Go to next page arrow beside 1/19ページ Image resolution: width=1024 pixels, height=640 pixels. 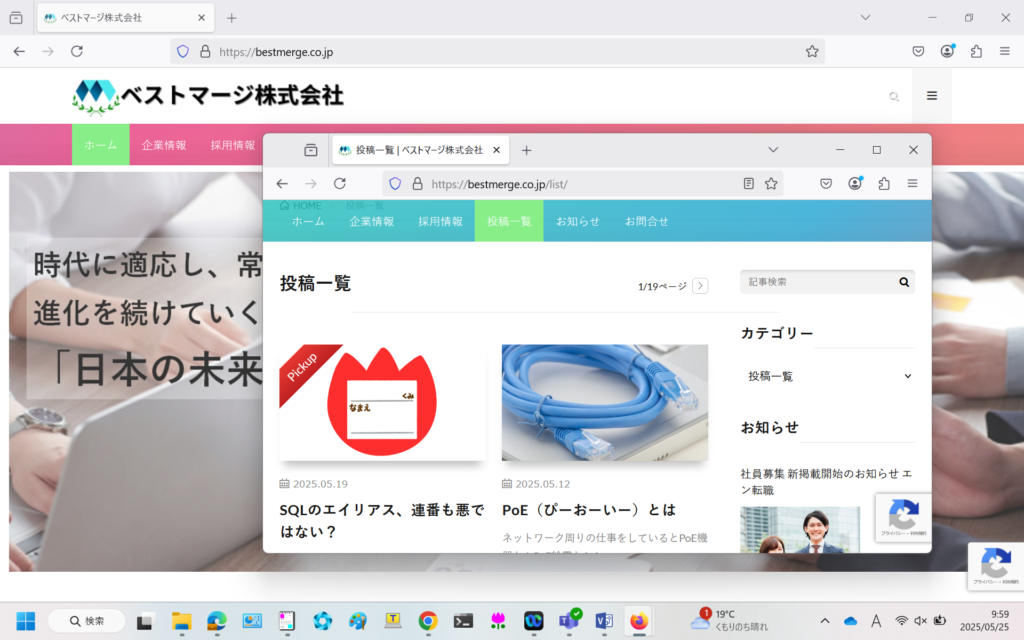point(700,286)
